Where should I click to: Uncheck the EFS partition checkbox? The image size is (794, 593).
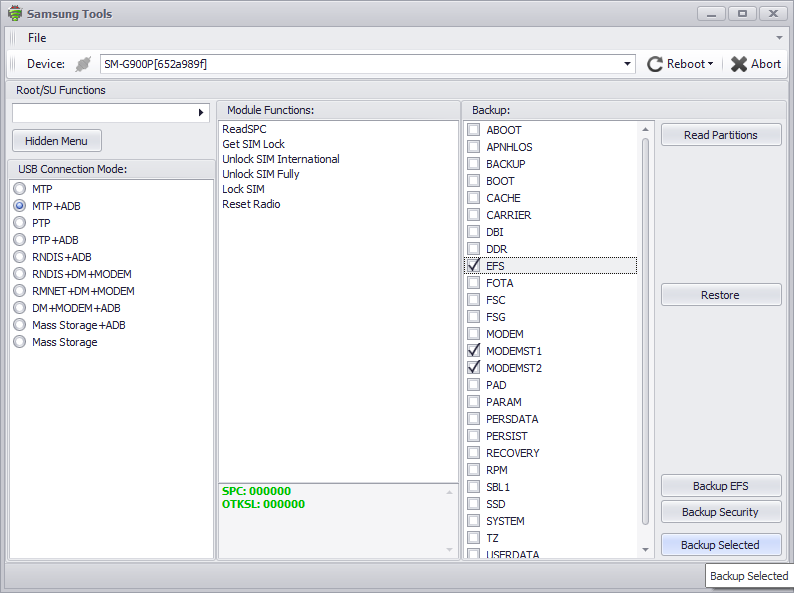coord(473,265)
